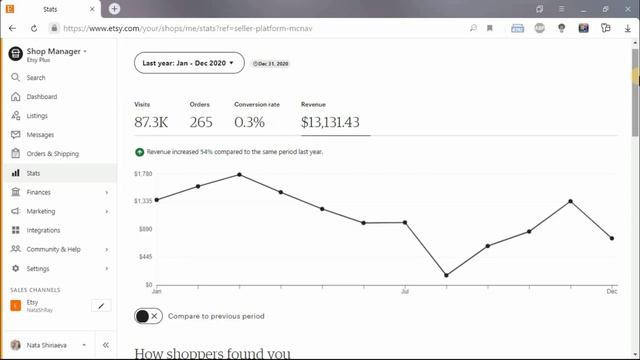Expand the Community & Help chevron
640x360 pixels.
pos(107,249)
